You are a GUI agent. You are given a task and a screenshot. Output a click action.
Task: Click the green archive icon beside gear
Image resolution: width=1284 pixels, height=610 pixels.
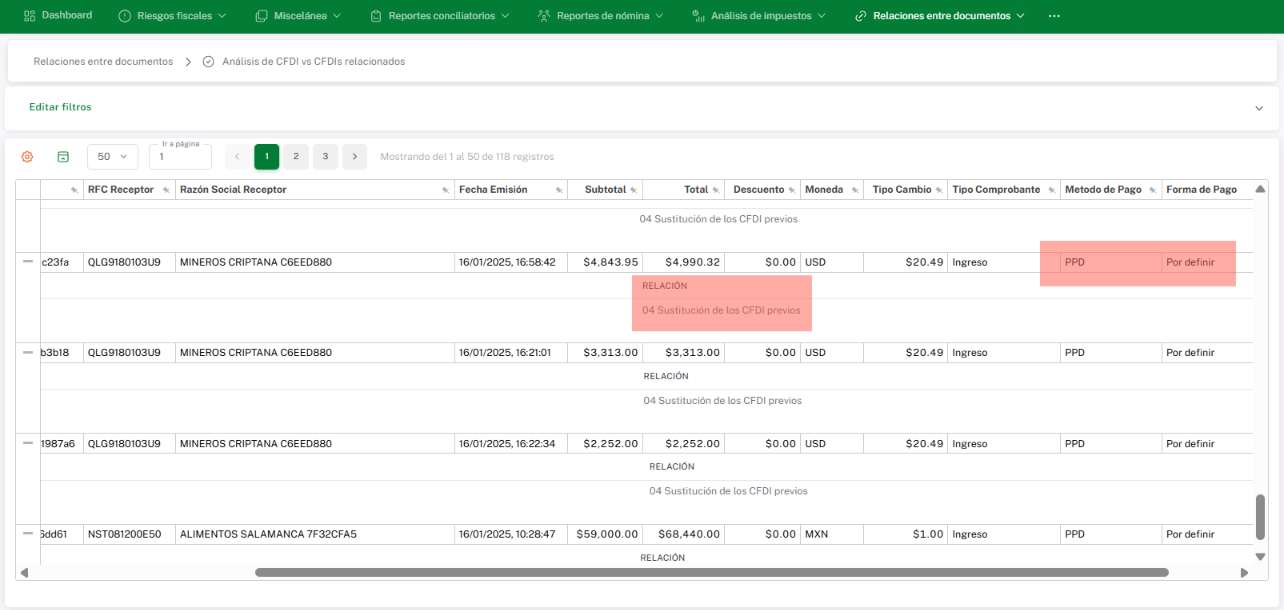(x=63, y=157)
